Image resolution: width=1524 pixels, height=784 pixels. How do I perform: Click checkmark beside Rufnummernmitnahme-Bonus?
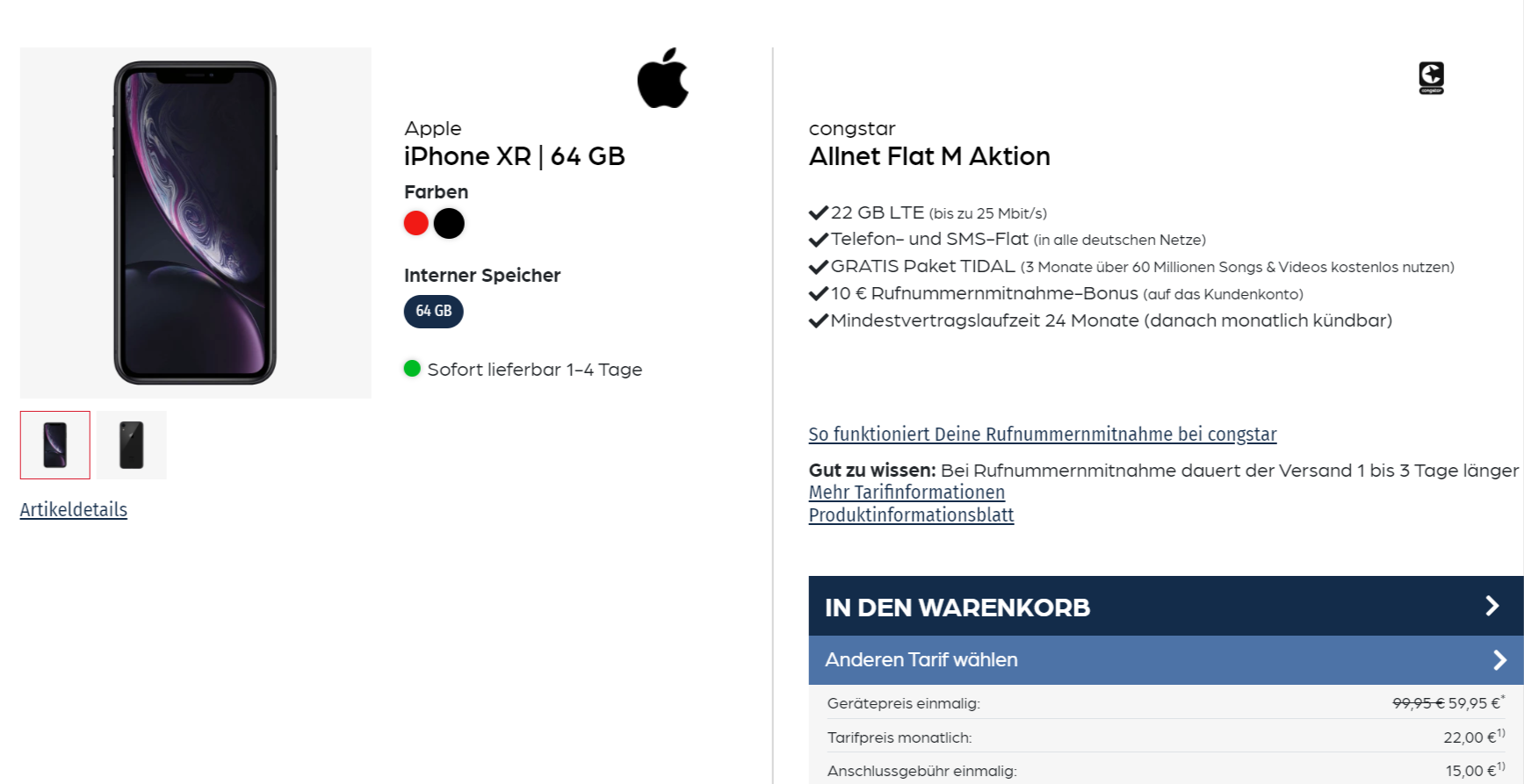pyautogui.click(x=819, y=293)
